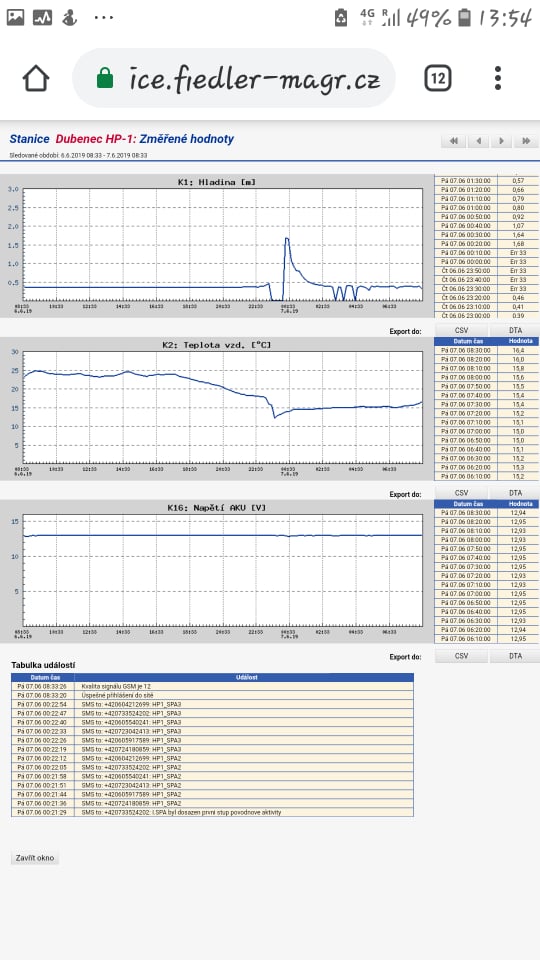Click the Událost column header in the events table
The height and width of the screenshot is (960, 540).
pos(244,677)
